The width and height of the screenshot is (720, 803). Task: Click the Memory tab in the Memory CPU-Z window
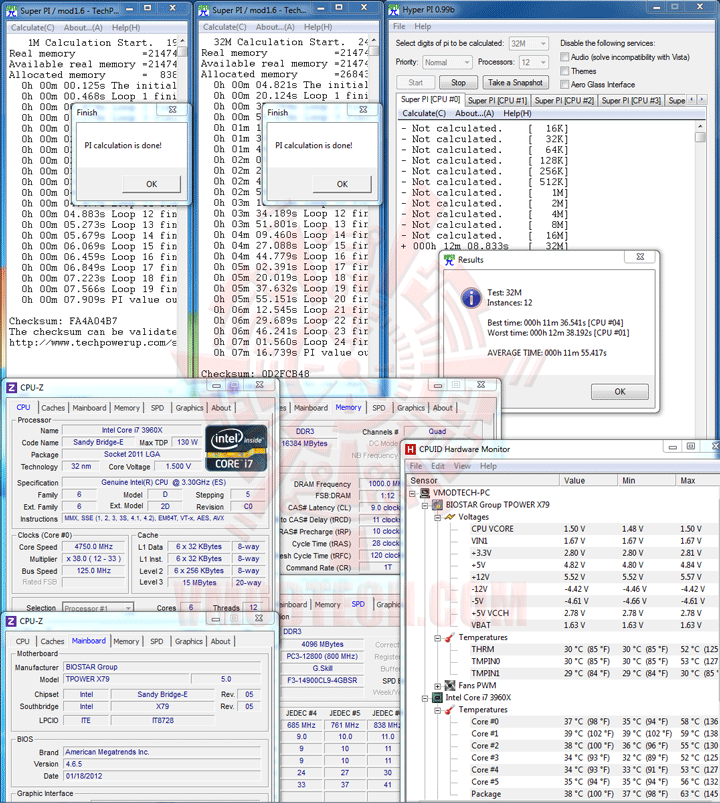click(x=348, y=408)
